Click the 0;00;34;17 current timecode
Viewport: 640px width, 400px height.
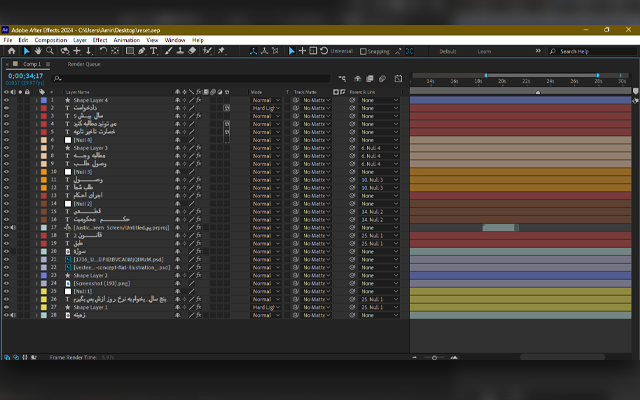pos(25,76)
